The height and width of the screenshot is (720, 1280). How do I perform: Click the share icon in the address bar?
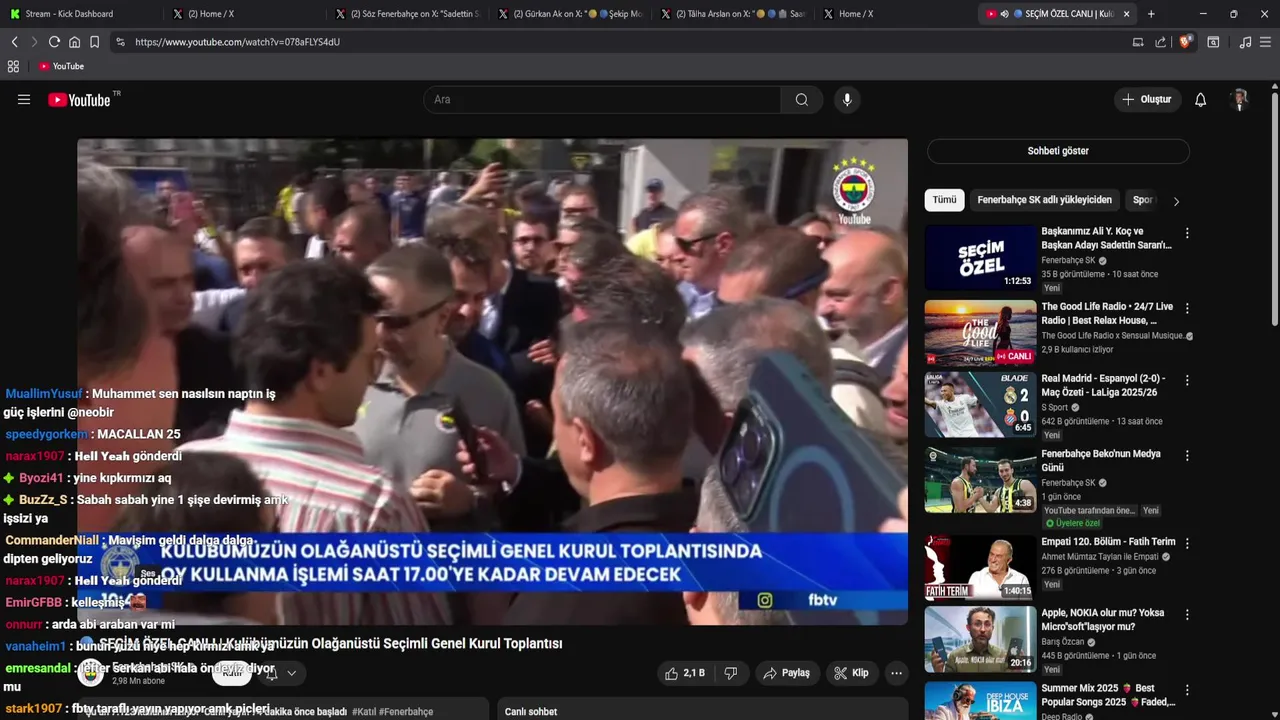pos(1160,42)
